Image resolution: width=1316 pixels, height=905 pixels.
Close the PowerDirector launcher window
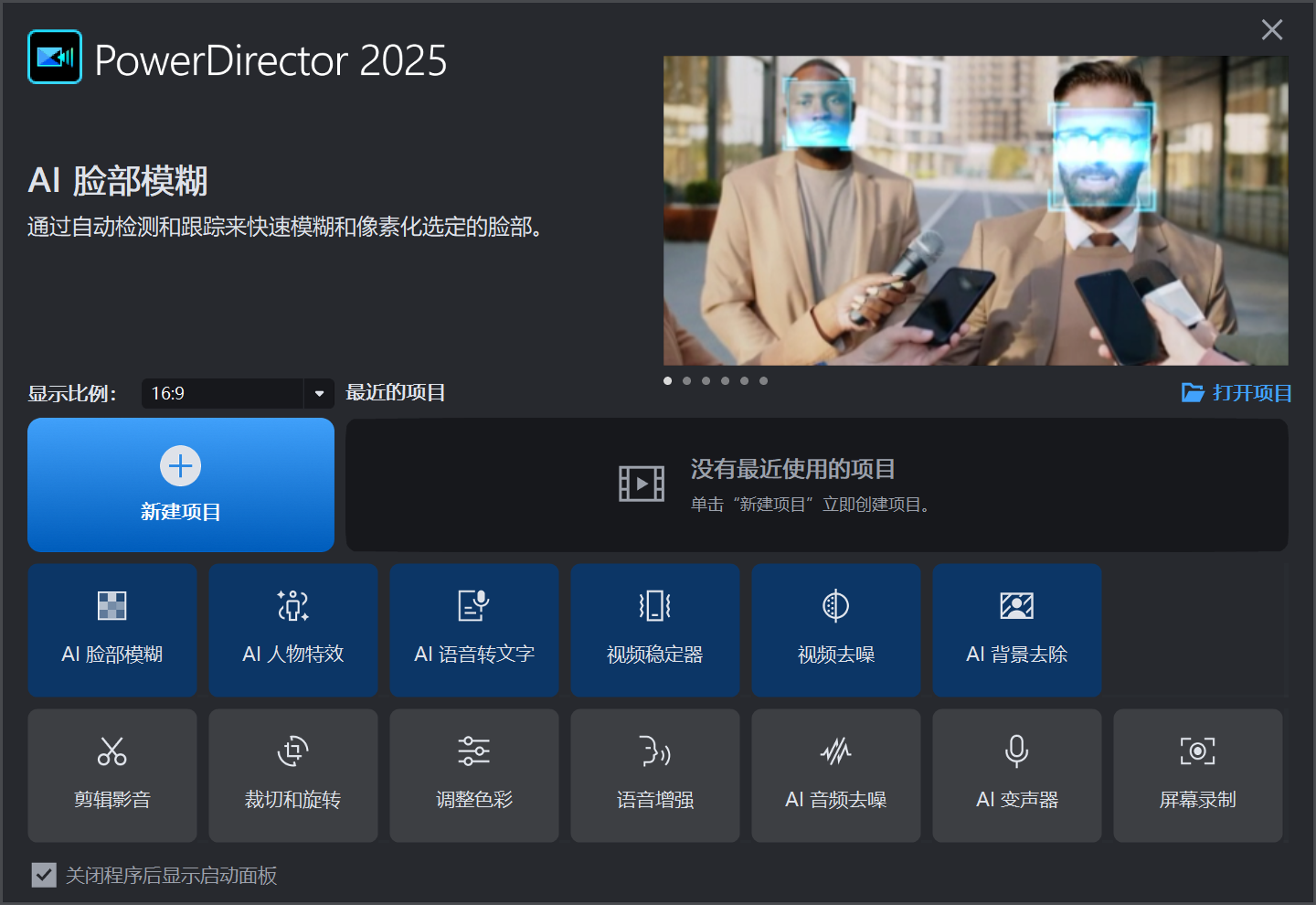click(1272, 30)
